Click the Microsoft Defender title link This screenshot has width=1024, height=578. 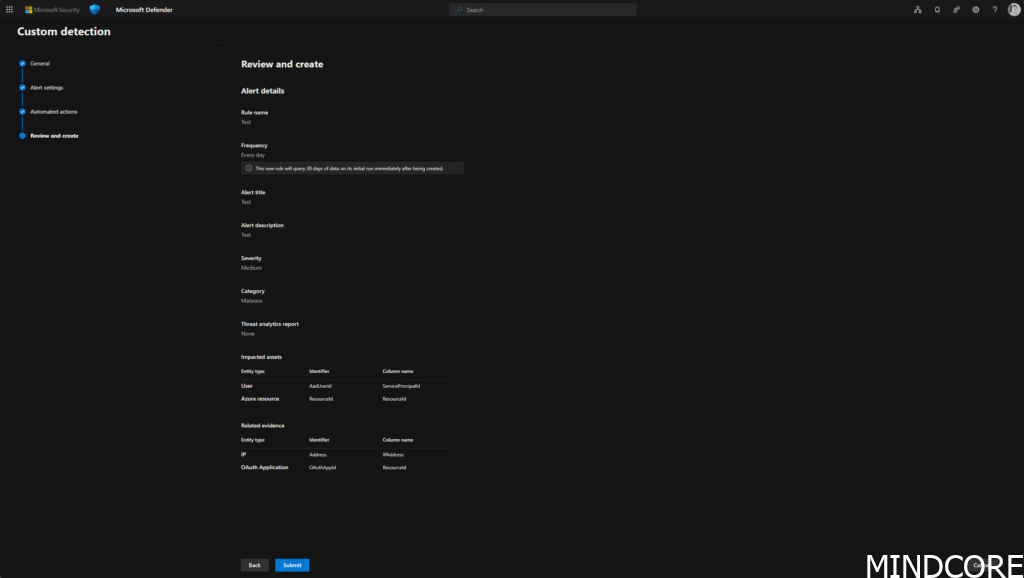[144, 10]
